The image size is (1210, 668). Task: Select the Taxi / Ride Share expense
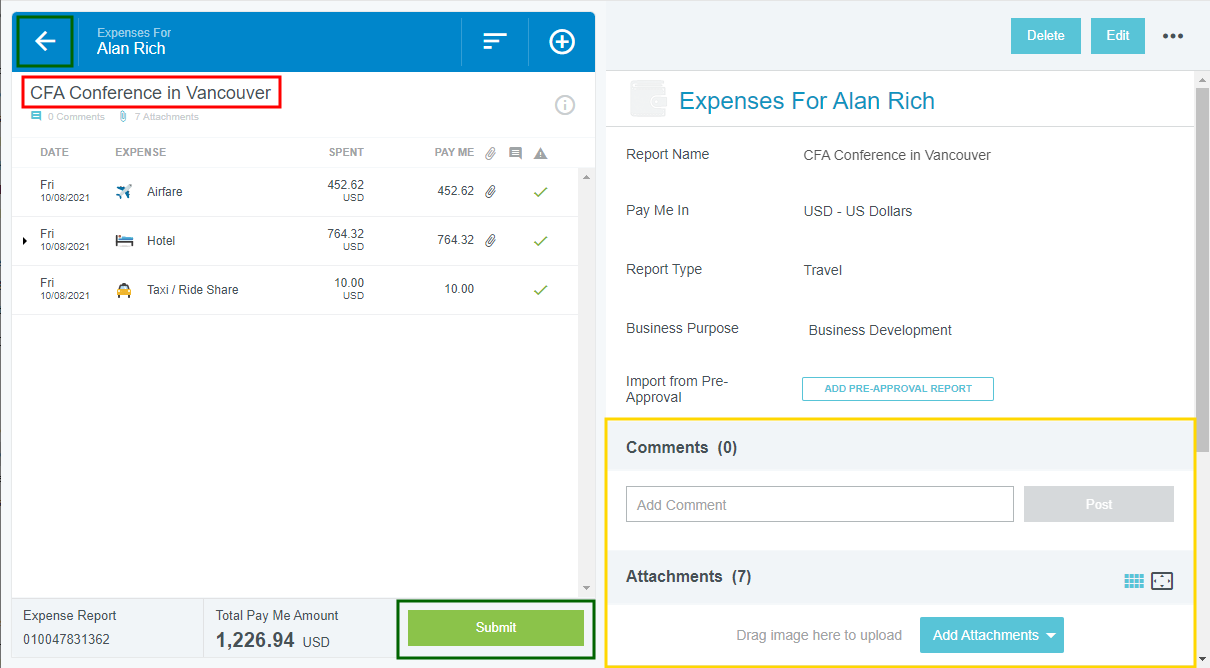pos(192,290)
